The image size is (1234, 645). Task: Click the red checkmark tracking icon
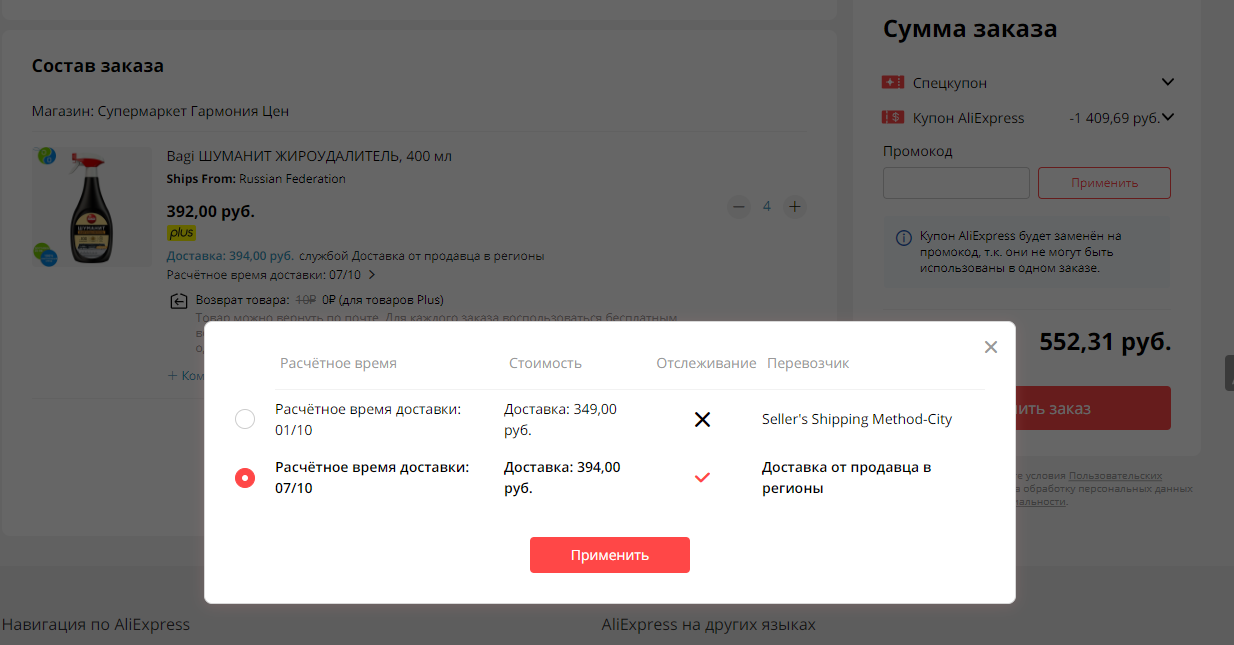(702, 478)
